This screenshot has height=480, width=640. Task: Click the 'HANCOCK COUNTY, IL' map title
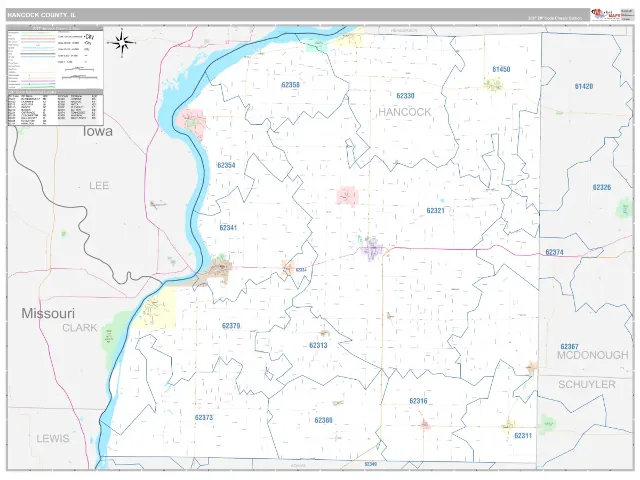[x=41, y=15]
